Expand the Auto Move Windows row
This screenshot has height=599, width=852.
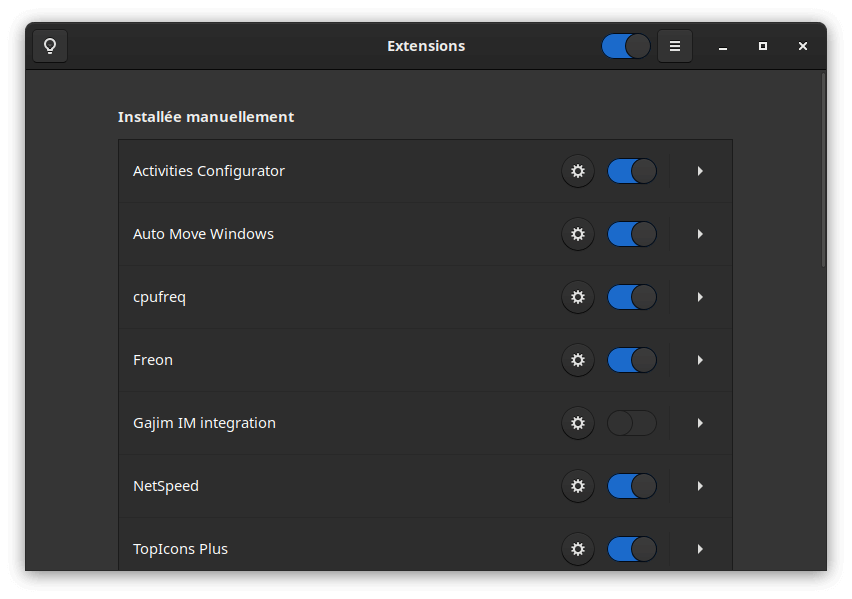700,234
